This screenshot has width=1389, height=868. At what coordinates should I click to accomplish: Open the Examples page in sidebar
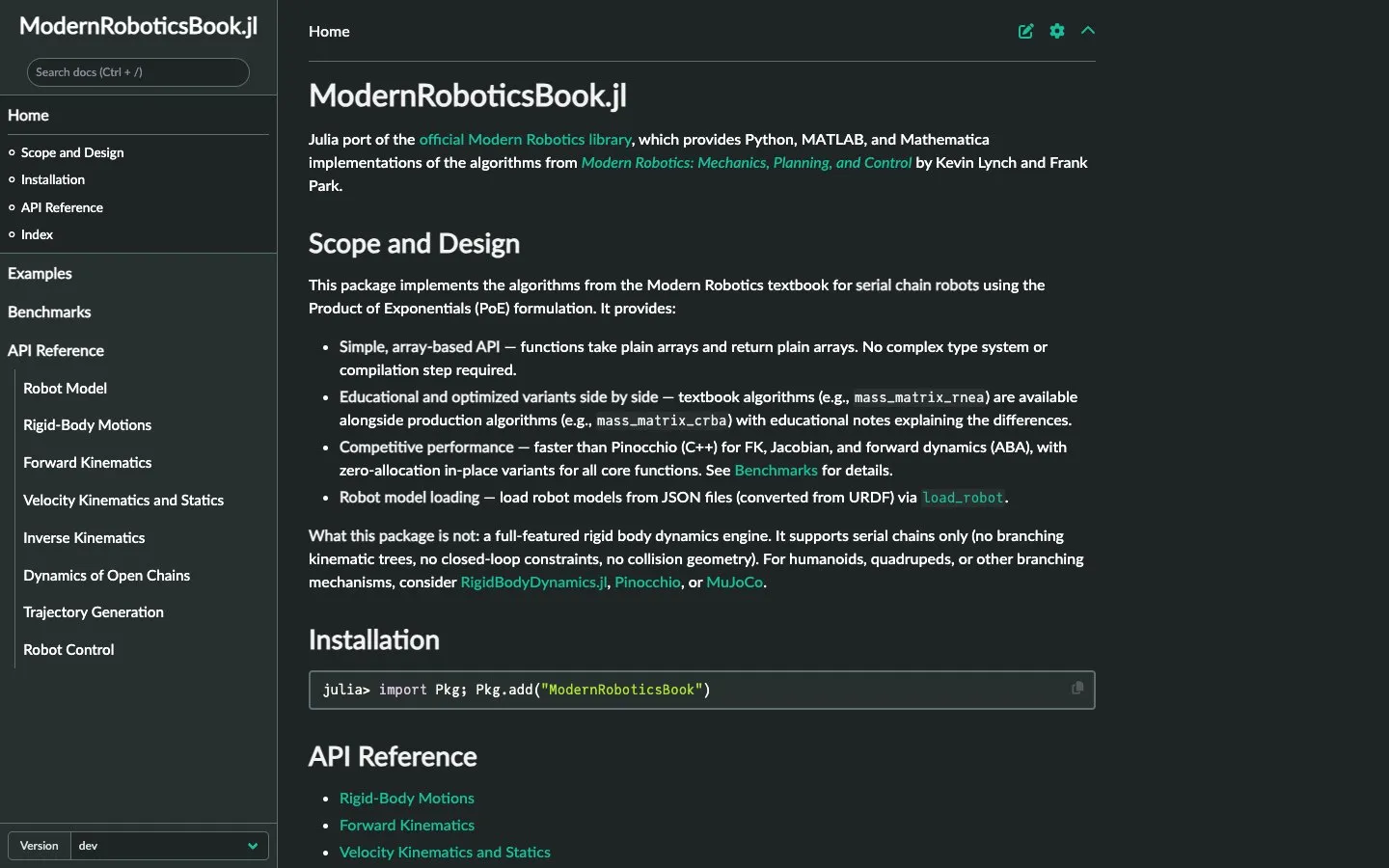40,273
